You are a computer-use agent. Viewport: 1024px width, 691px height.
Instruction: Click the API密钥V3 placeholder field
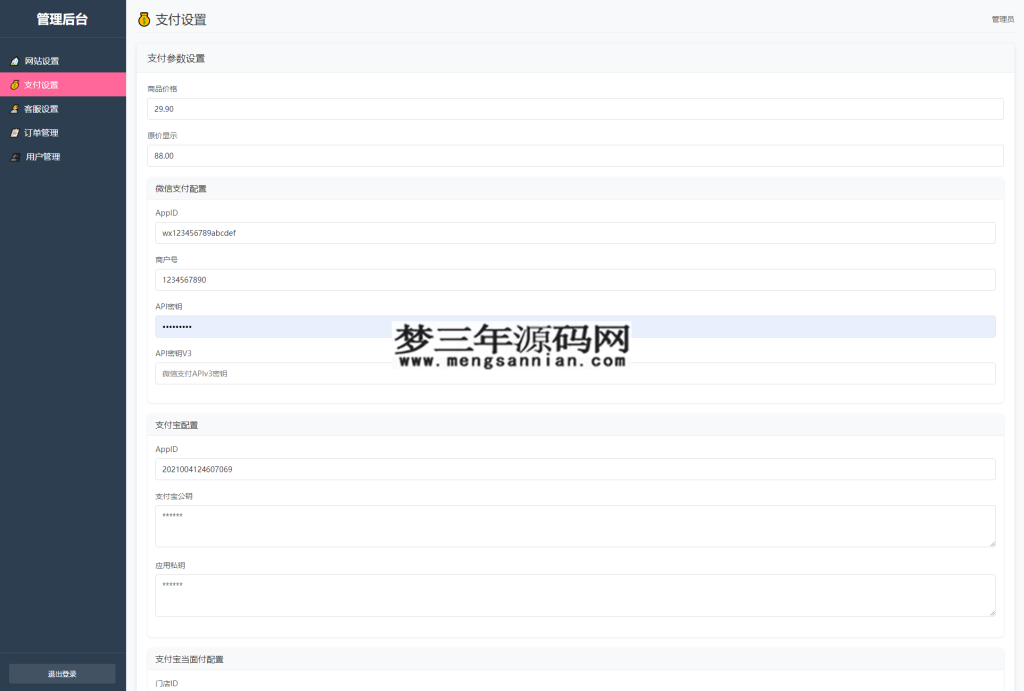tap(575, 373)
